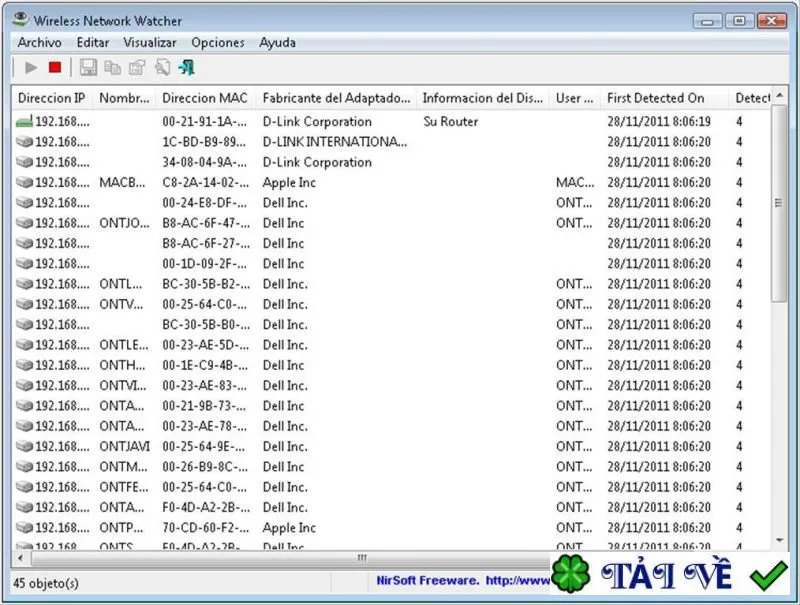Click the vertical scrollbar up arrow
Image resolution: width=800 pixels, height=605 pixels.
(x=779, y=95)
